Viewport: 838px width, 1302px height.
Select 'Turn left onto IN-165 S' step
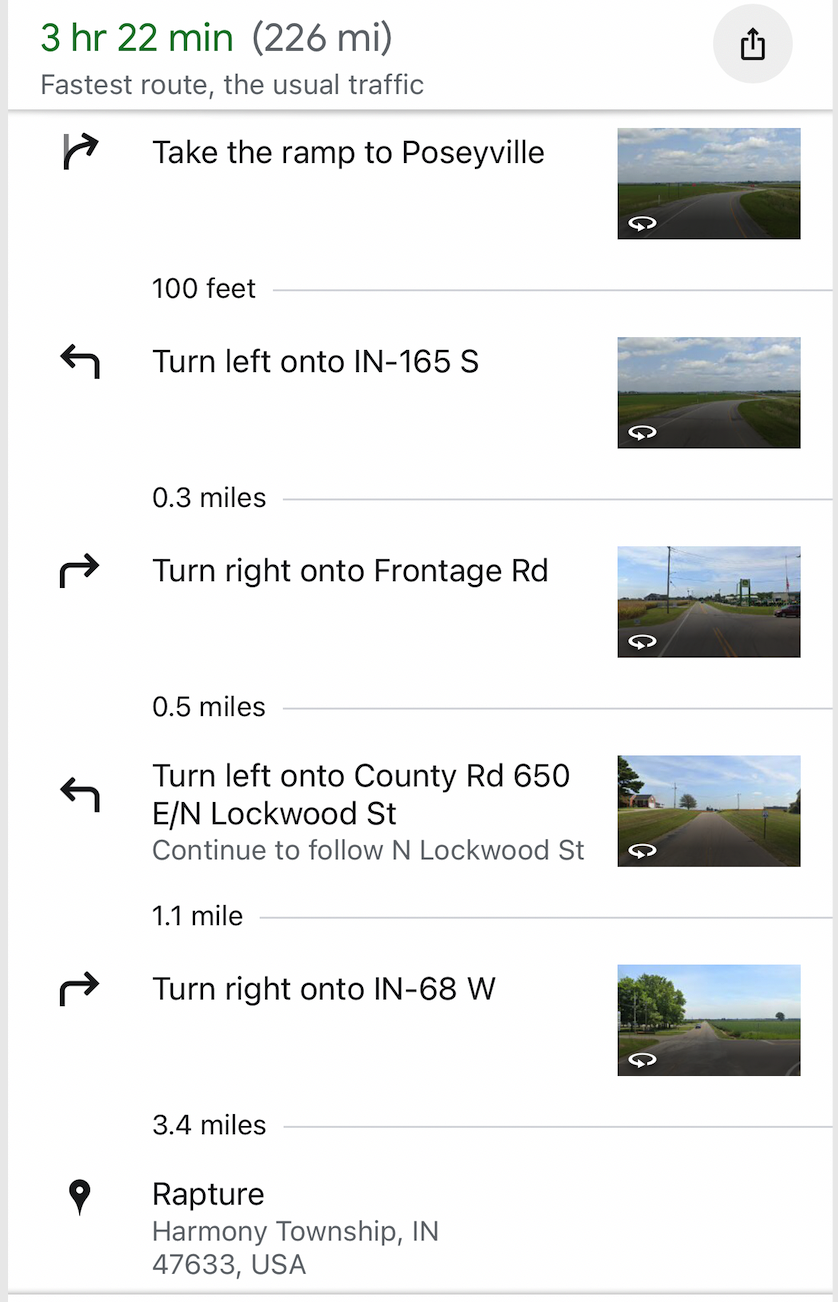click(x=315, y=361)
